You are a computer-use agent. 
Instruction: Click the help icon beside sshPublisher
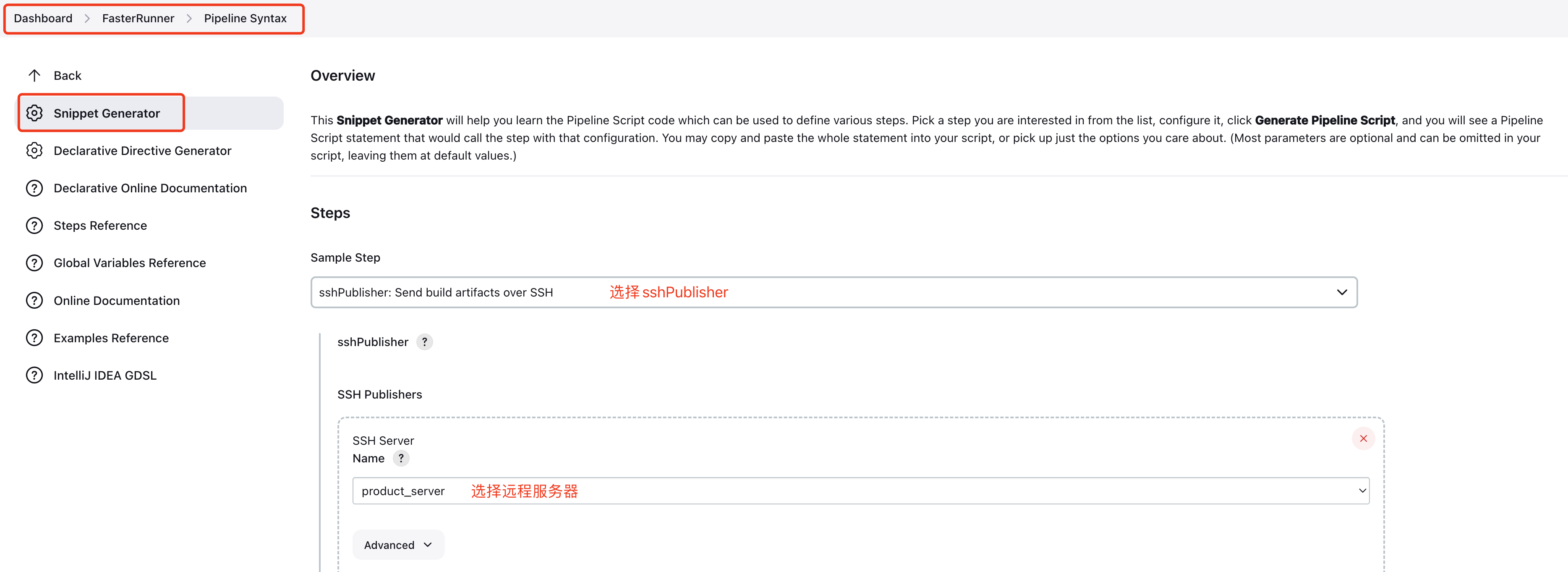424,342
